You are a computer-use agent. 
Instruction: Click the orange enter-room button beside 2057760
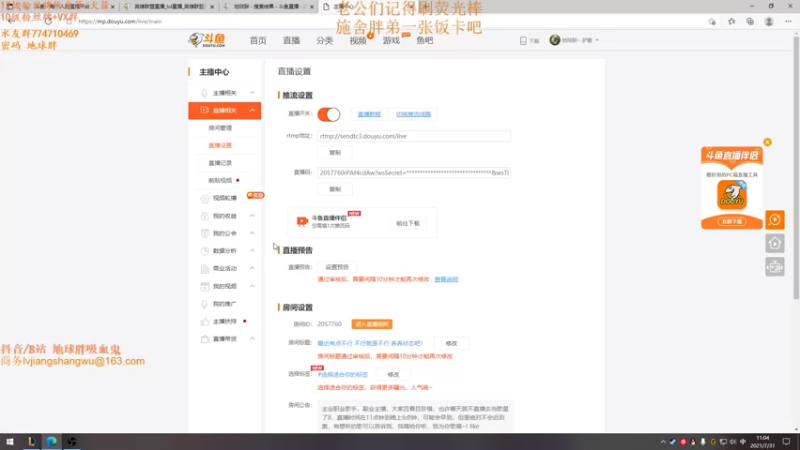pyautogui.click(x=372, y=324)
